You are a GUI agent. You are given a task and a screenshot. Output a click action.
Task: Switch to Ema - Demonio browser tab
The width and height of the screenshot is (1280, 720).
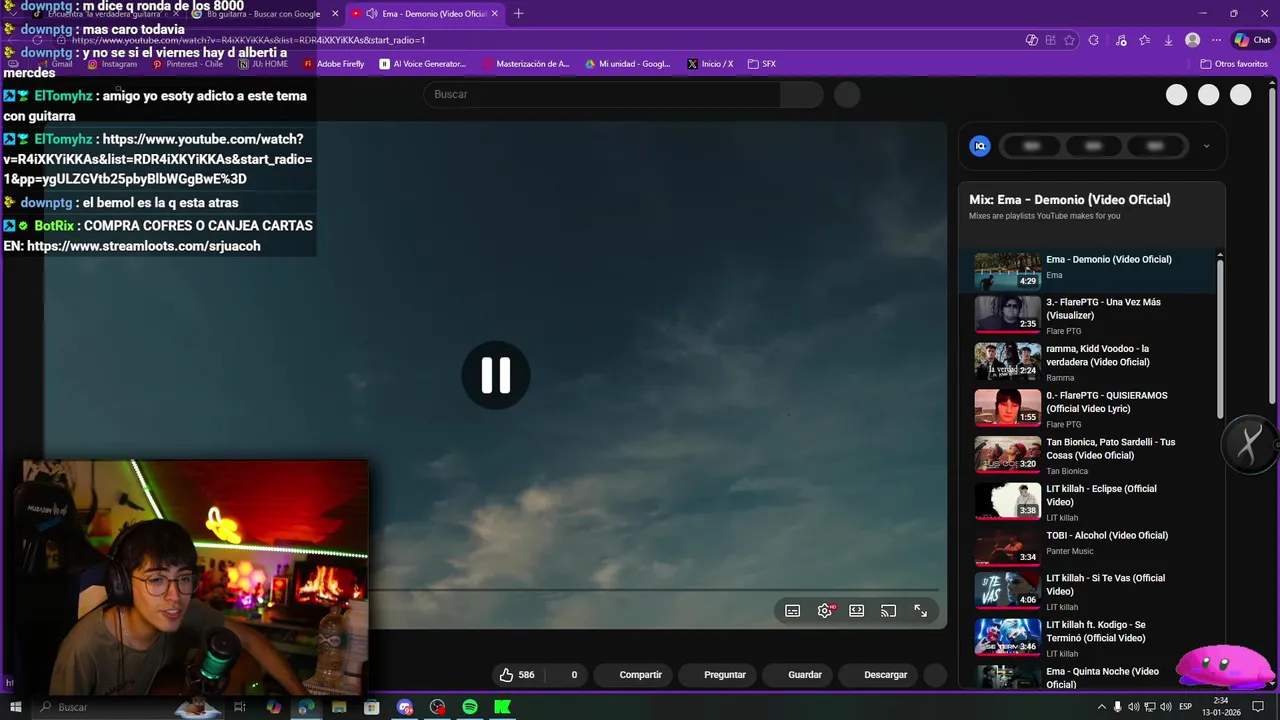point(425,14)
